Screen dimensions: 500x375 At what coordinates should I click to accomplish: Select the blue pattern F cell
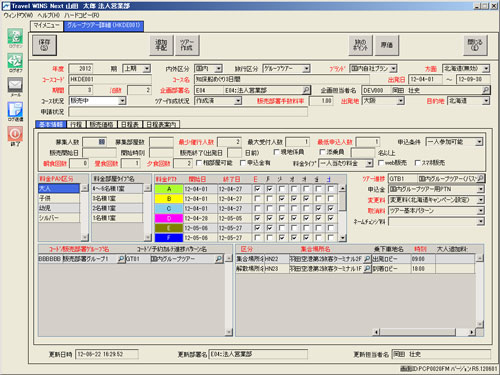click(x=169, y=238)
